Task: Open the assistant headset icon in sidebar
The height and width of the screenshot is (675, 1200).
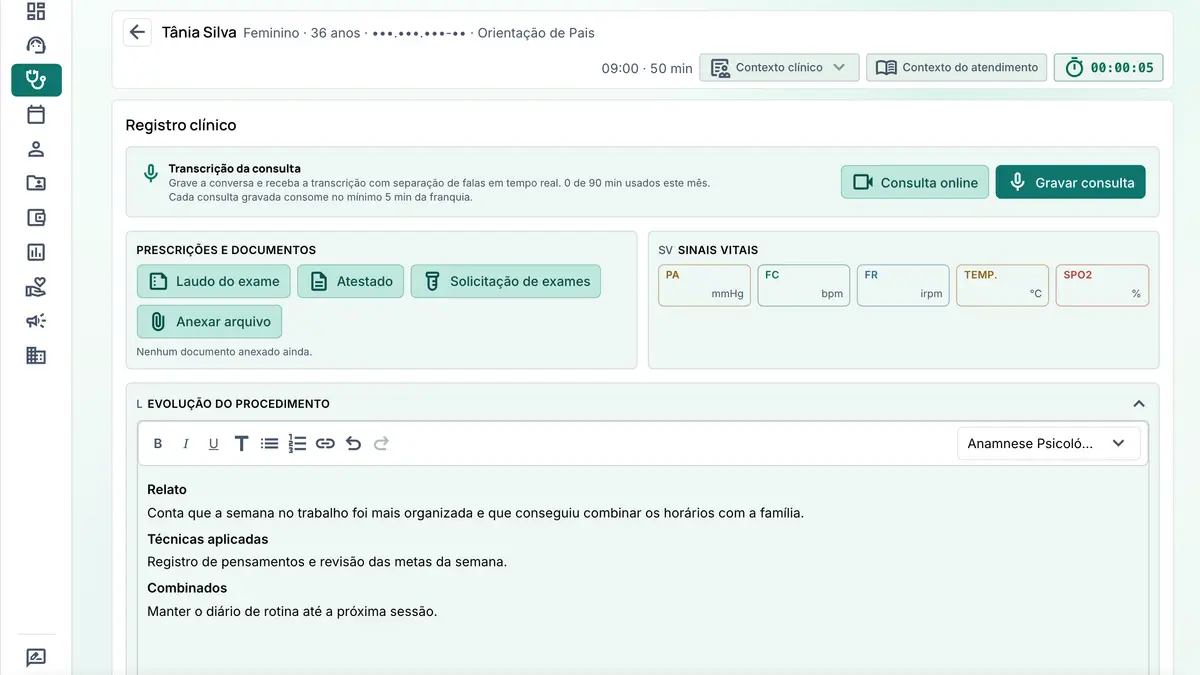Action: [36, 46]
